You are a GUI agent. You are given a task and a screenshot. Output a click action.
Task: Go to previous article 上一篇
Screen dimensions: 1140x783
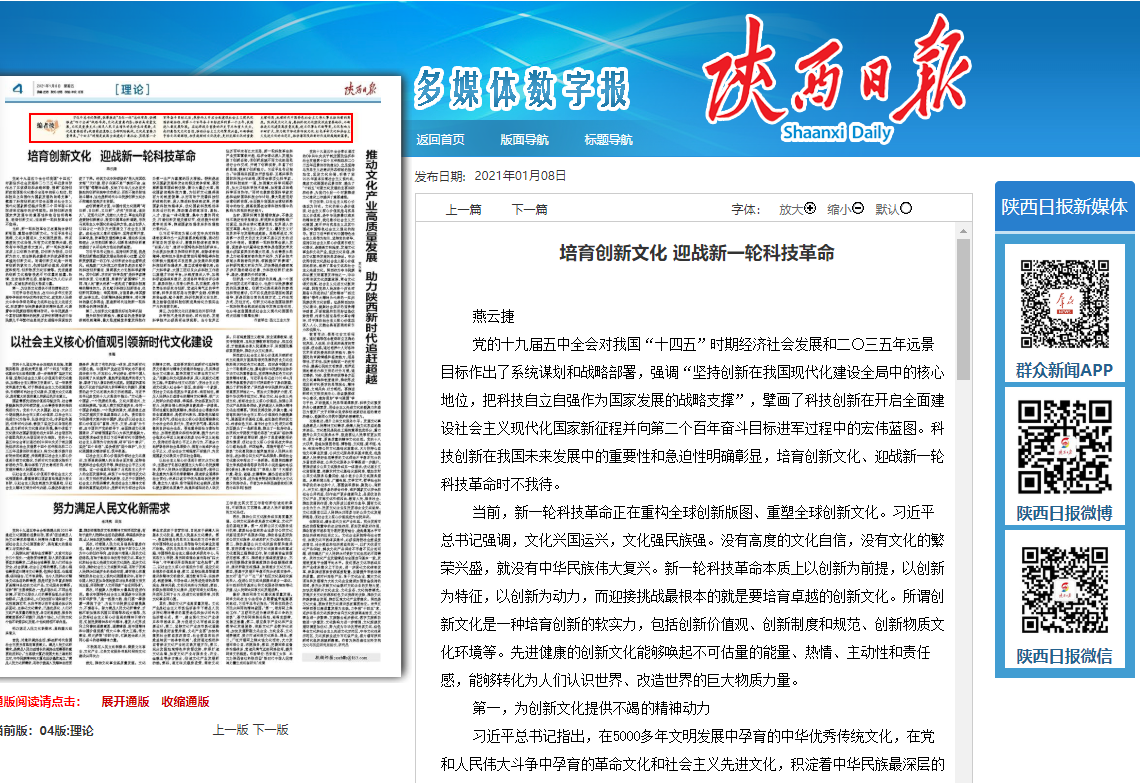[x=463, y=209]
